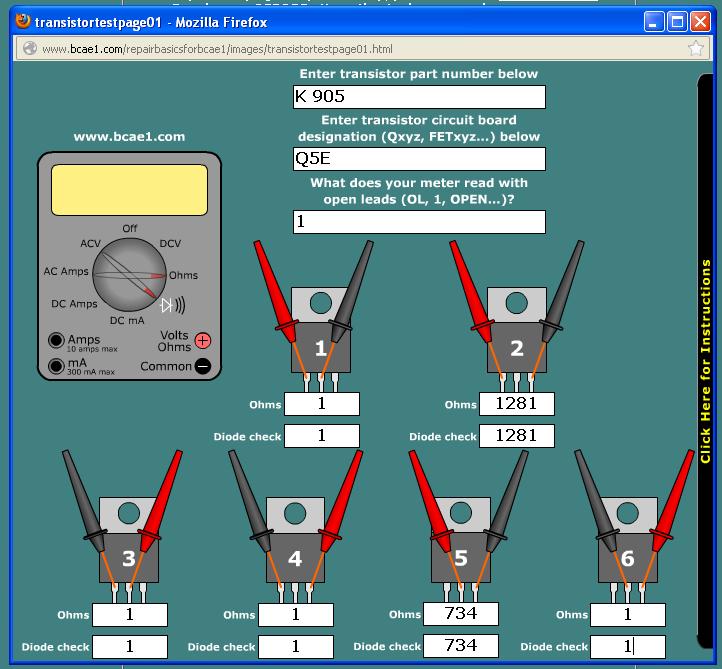Click the red probe on transistor 2
This screenshot has height=669, width=722.
click(472, 292)
